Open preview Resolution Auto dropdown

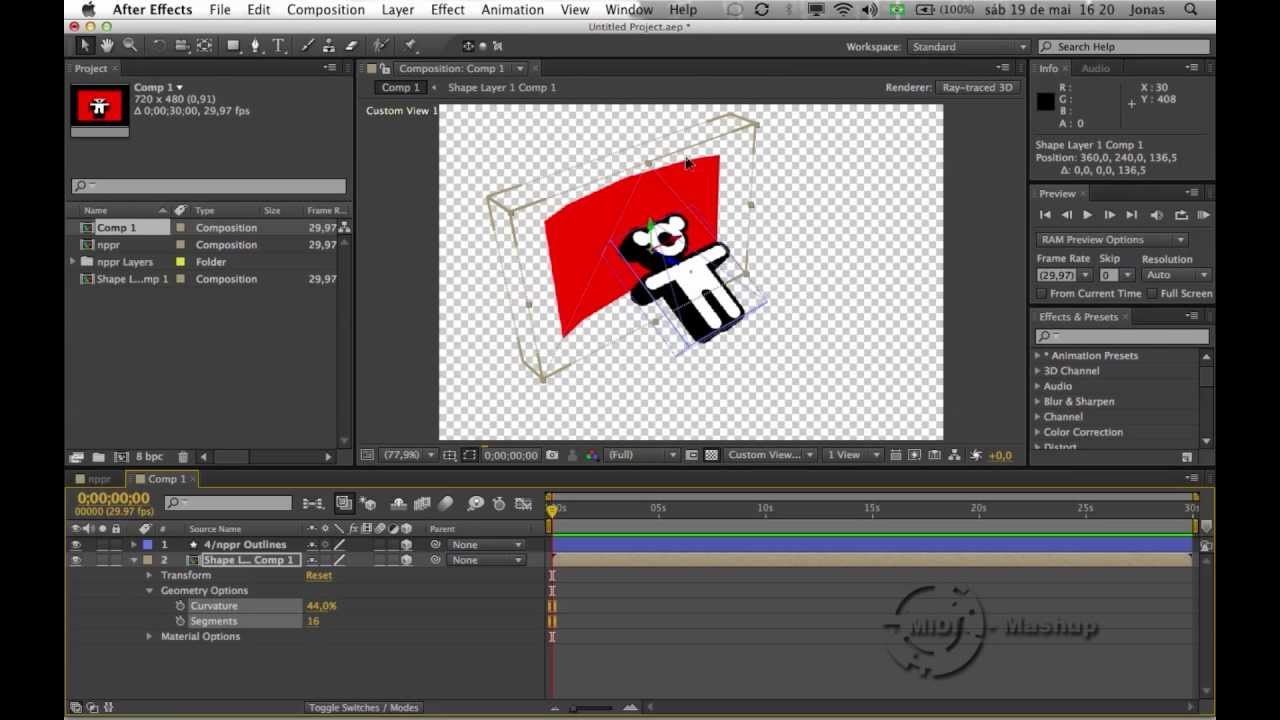1175,275
